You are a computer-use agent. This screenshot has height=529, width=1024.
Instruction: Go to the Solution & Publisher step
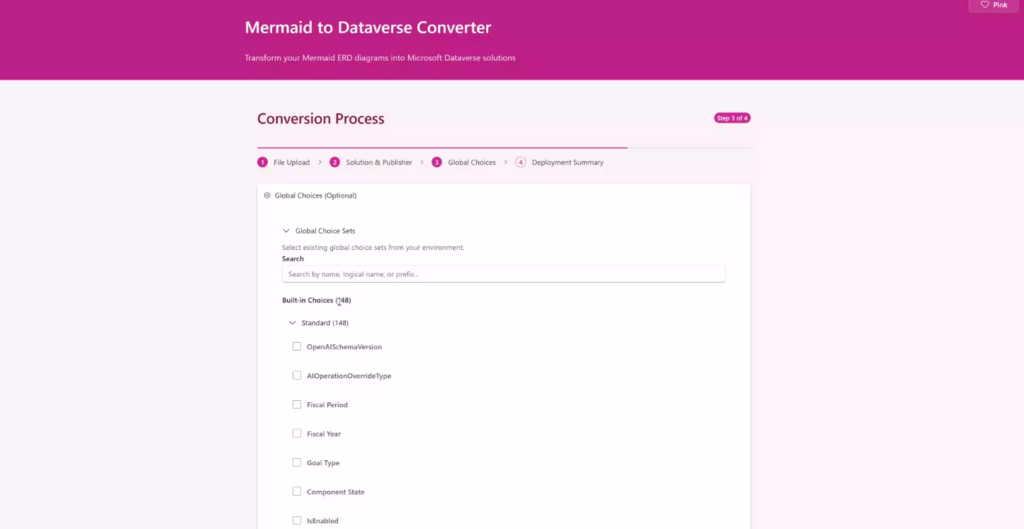coord(379,162)
